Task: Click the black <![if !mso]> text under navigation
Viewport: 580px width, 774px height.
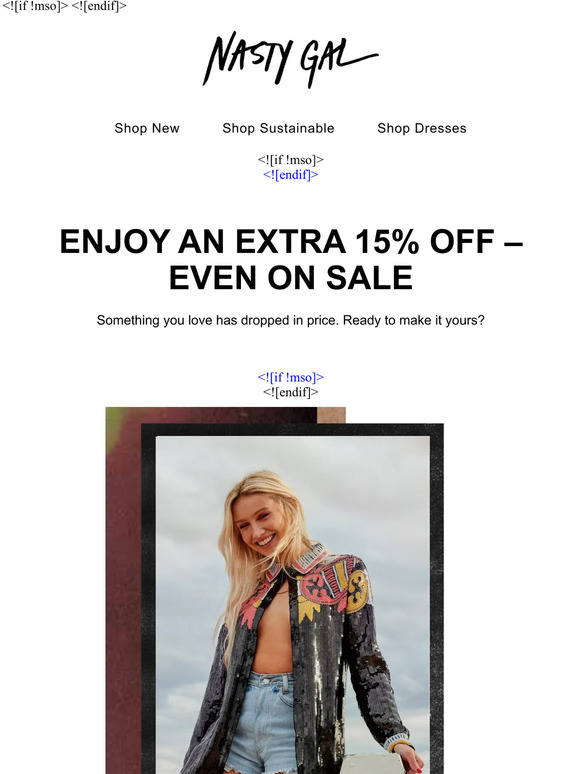Action: pyautogui.click(x=290, y=160)
